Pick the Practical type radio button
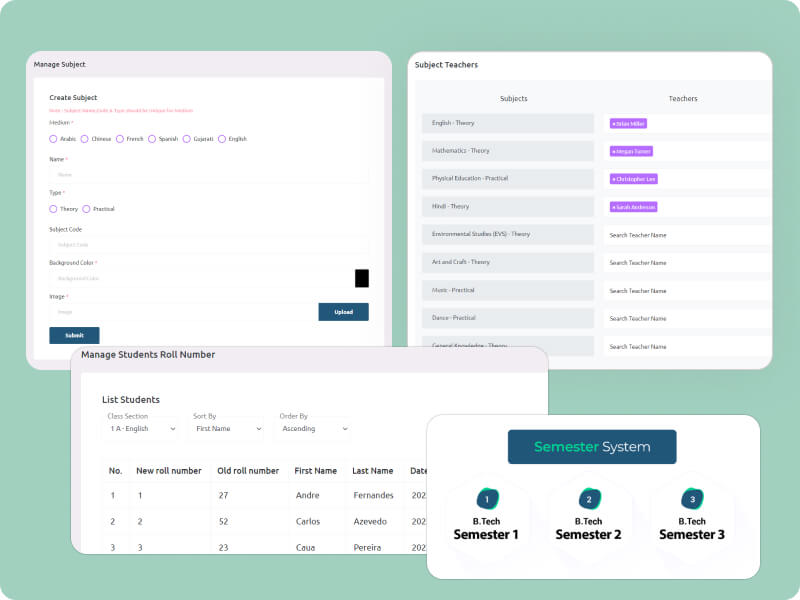 pyautogui.click(x=86, y=209)
